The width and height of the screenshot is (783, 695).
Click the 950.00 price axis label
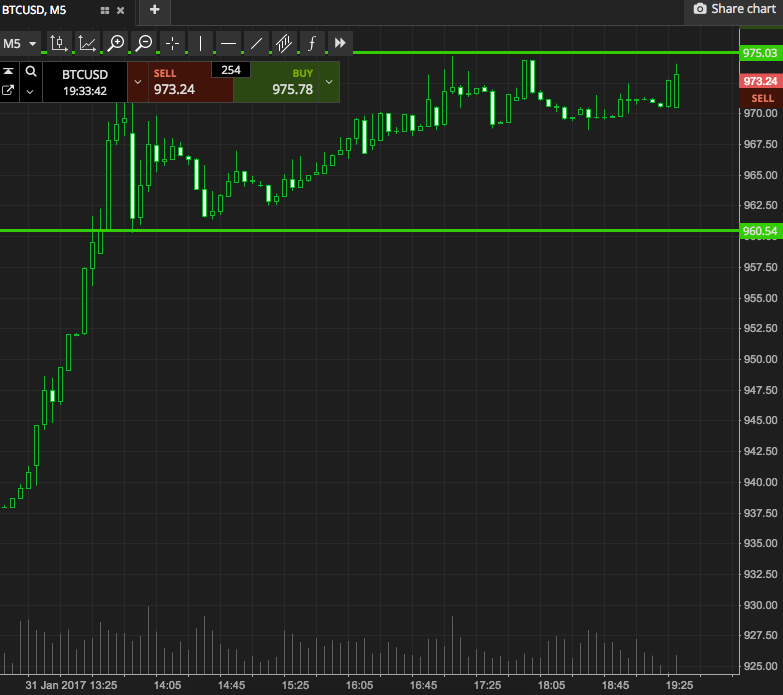point(761,359)
